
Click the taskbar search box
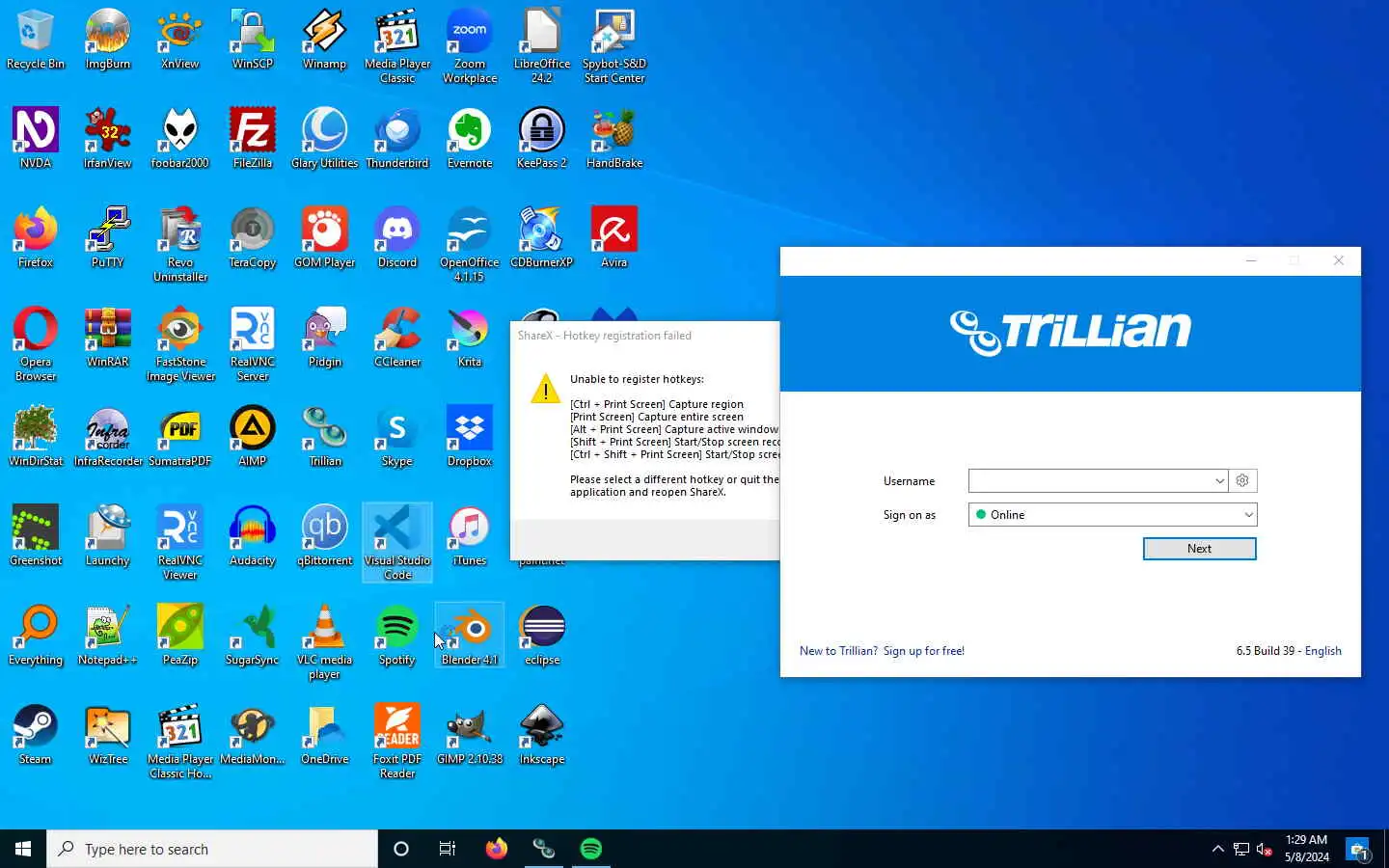tap(212, 849)
